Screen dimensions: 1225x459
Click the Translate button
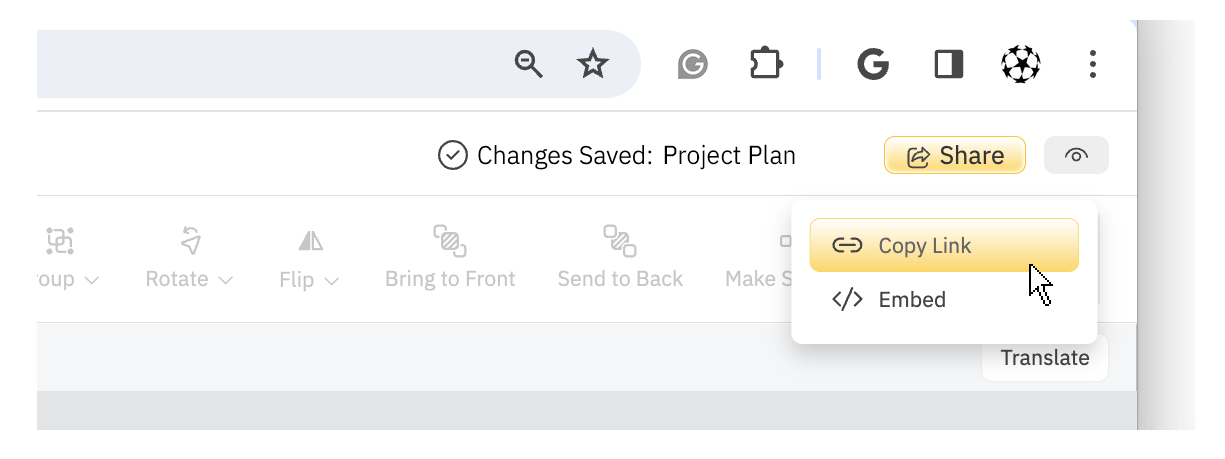pos(1045,358)
